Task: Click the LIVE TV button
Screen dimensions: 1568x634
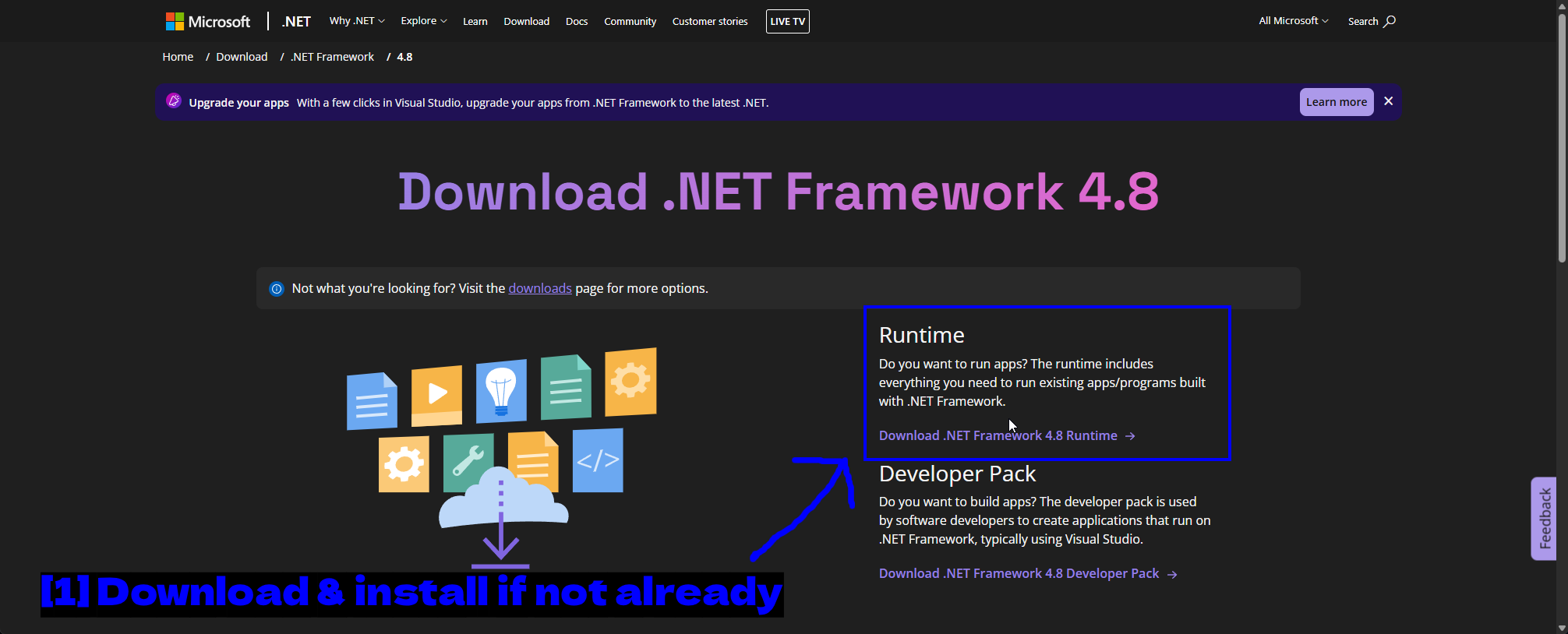Action: [788, 21]
